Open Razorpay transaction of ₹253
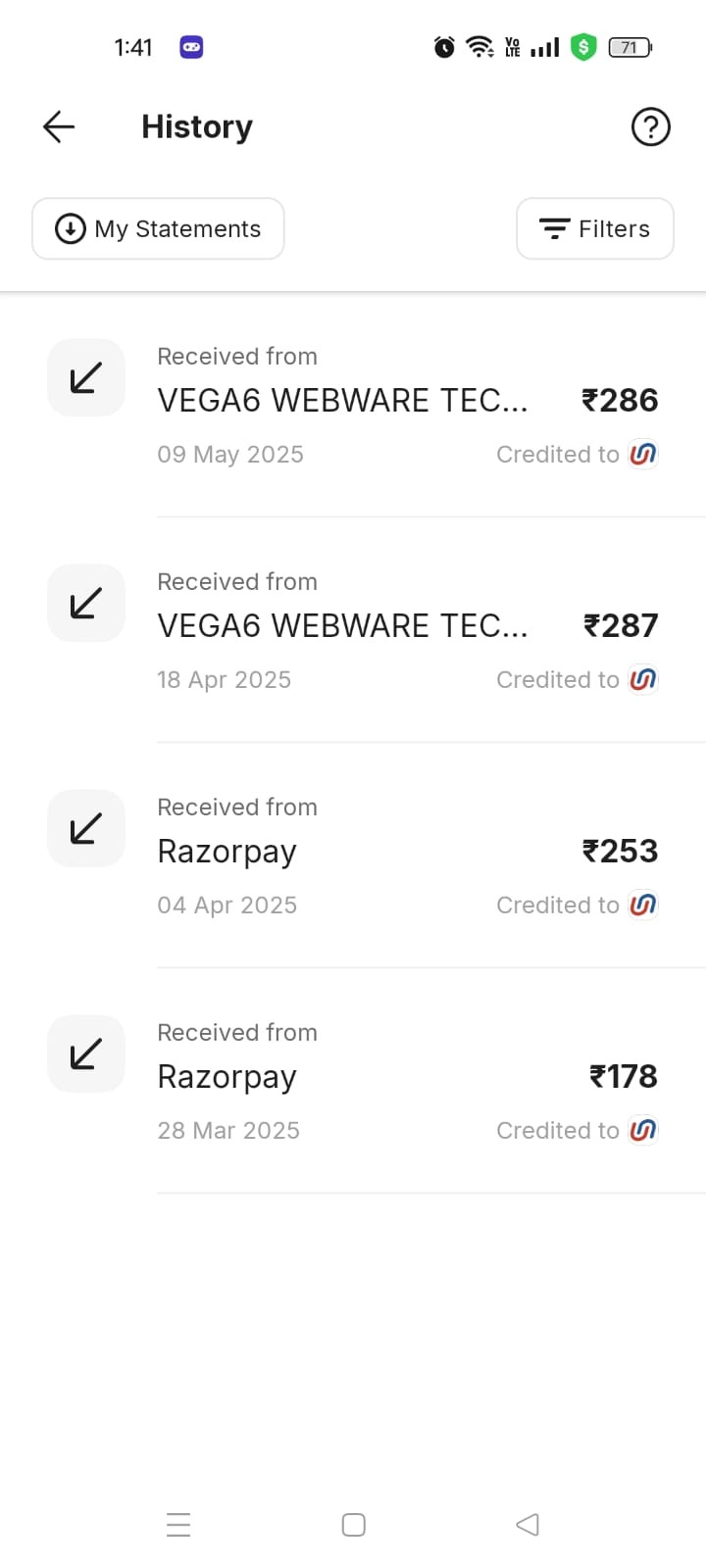Screen dimensions: 706x1568 point(353,856)
